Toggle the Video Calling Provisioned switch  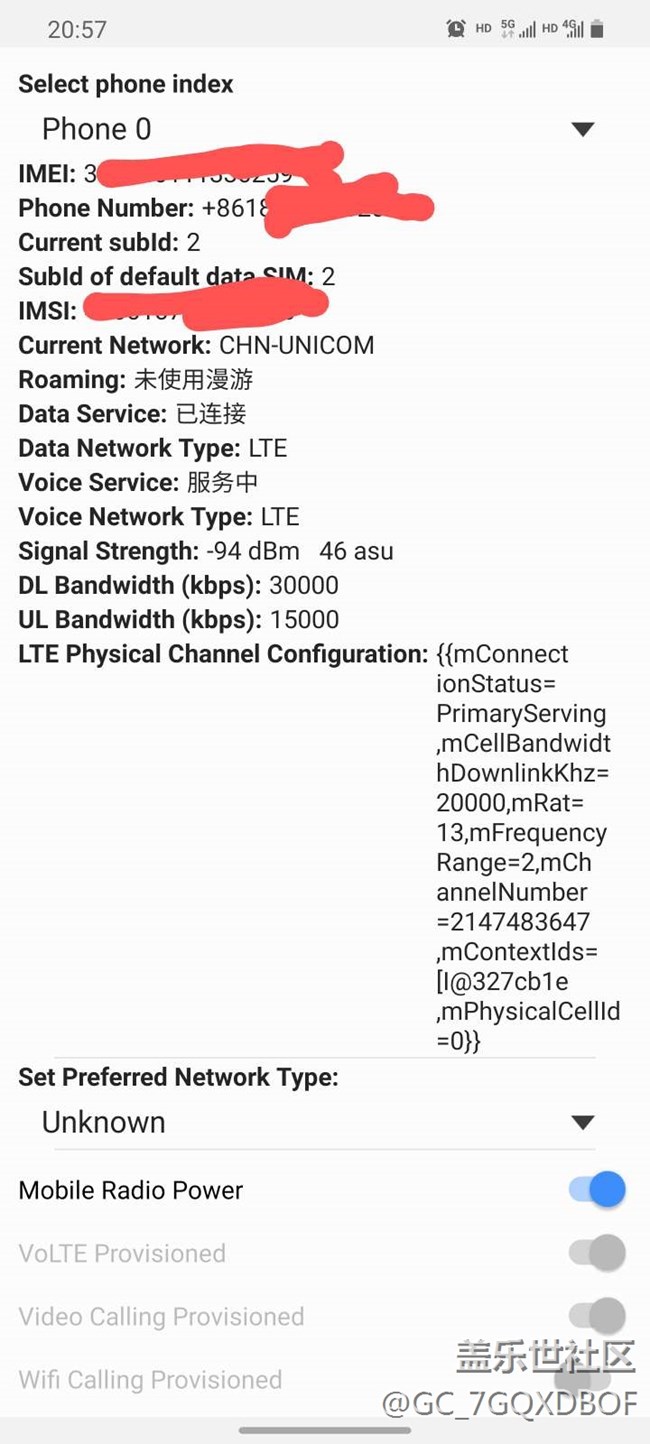[597, 1316]
